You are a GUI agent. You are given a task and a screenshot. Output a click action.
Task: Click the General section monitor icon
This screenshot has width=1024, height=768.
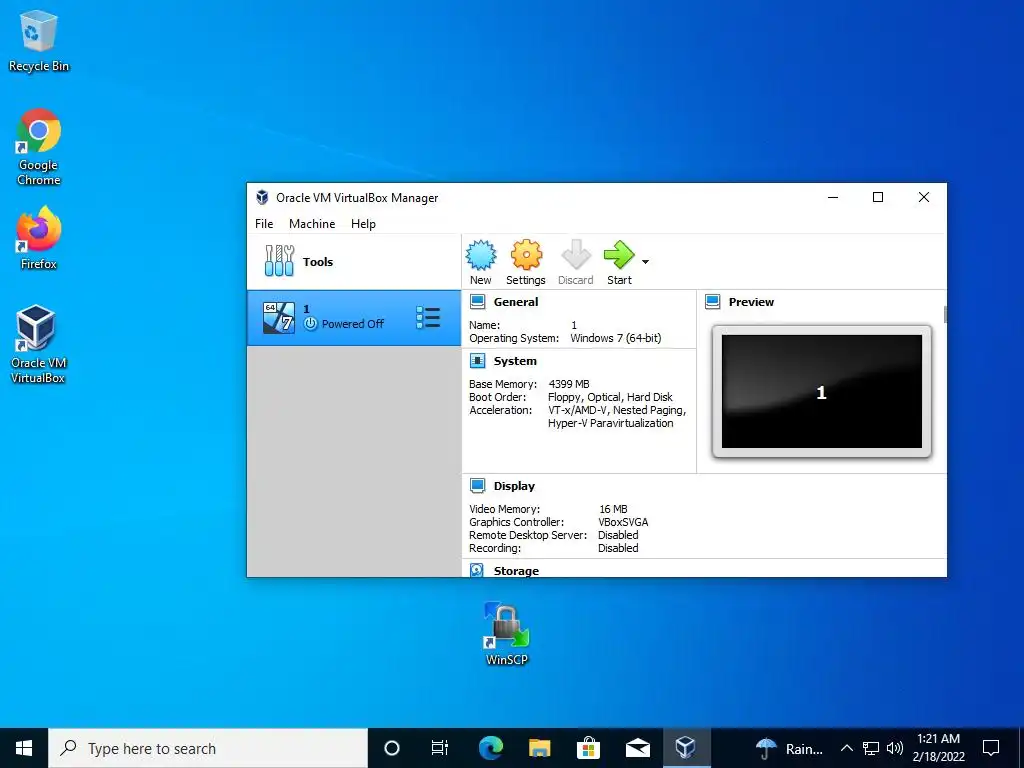point(477,302)
